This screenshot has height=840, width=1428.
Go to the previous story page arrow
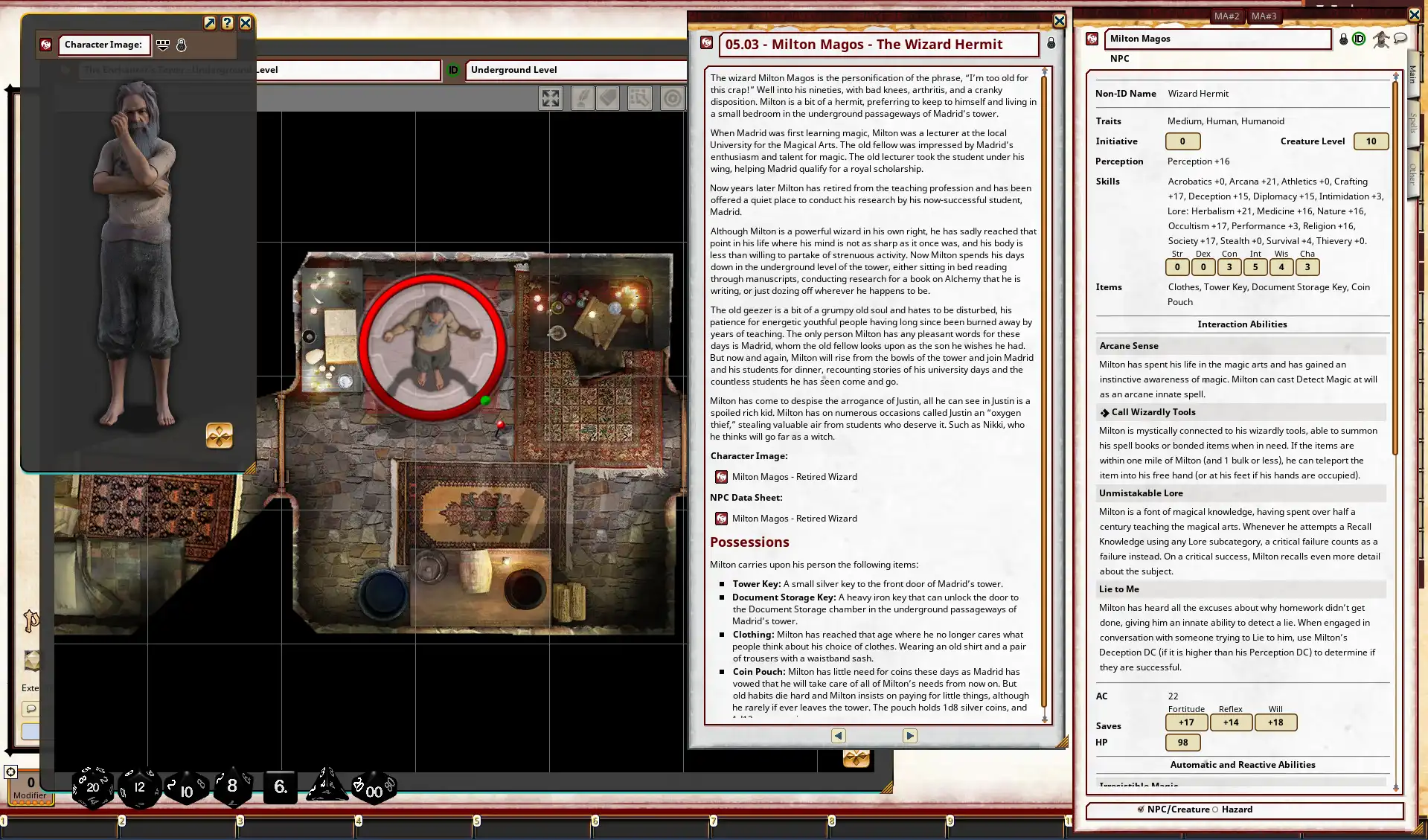(839, 736)
